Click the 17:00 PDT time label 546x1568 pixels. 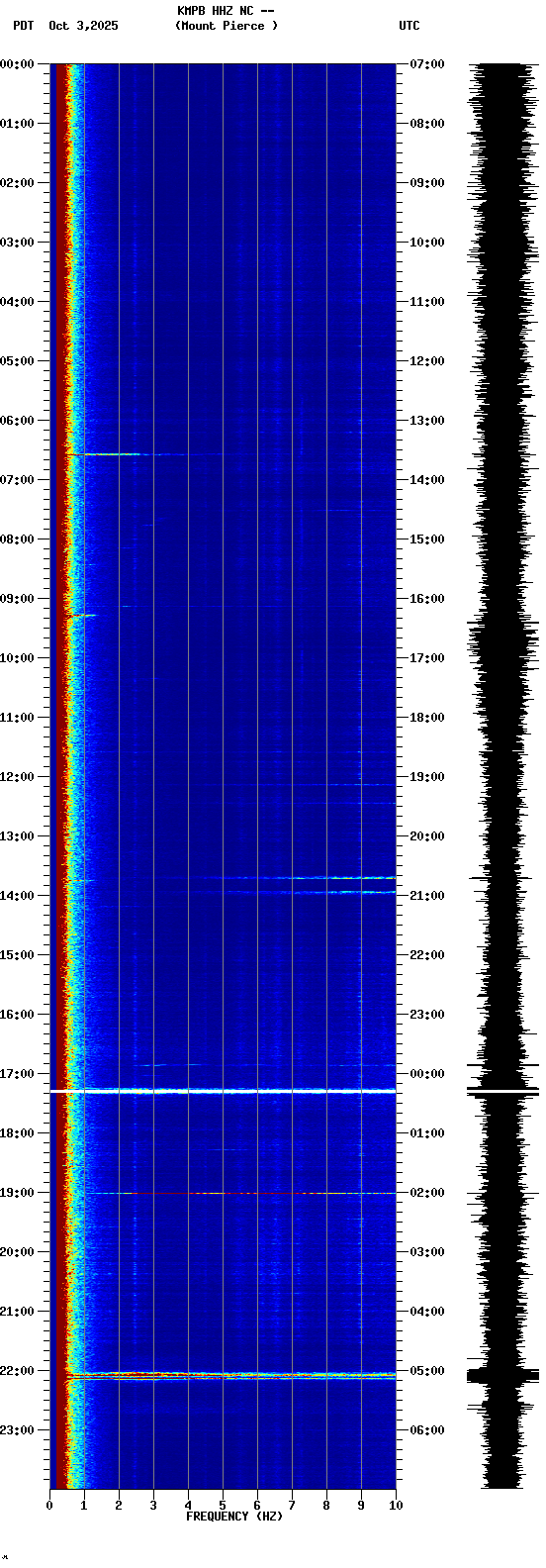(17, 1074)
